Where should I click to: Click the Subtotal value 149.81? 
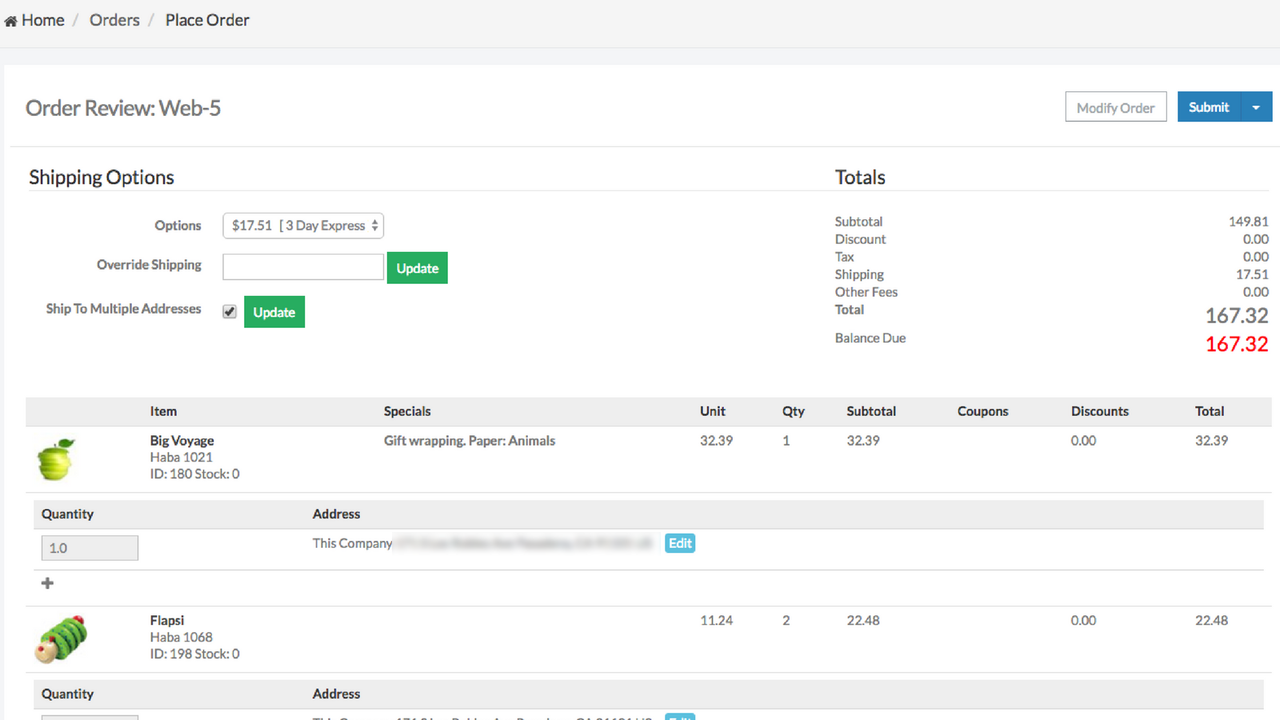[1249, 222]
